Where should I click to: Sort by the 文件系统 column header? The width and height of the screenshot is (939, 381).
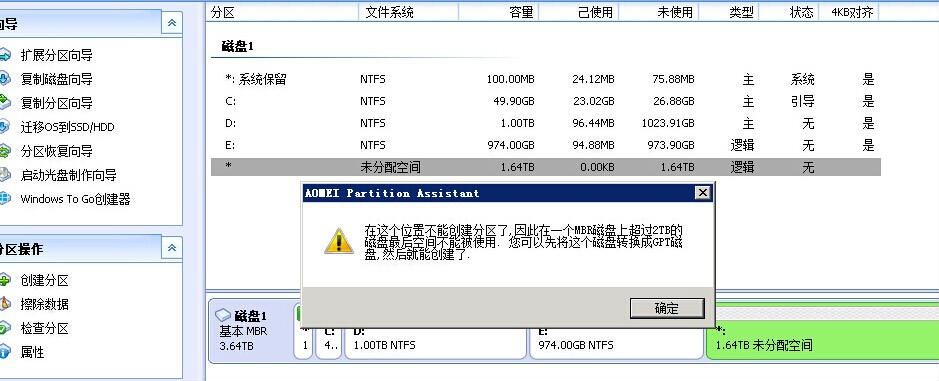408,12
